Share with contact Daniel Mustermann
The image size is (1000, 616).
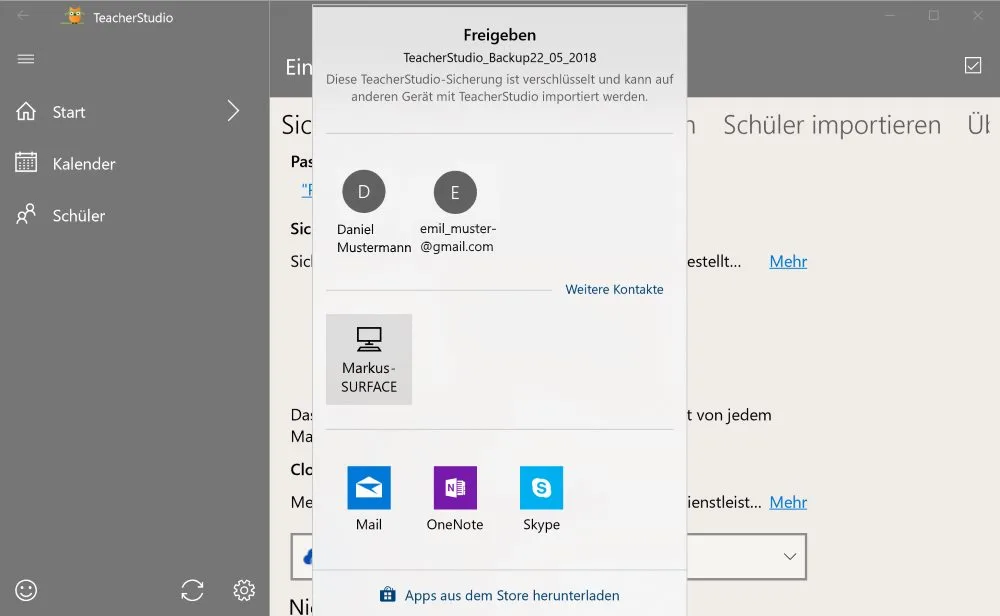[374, 212]
